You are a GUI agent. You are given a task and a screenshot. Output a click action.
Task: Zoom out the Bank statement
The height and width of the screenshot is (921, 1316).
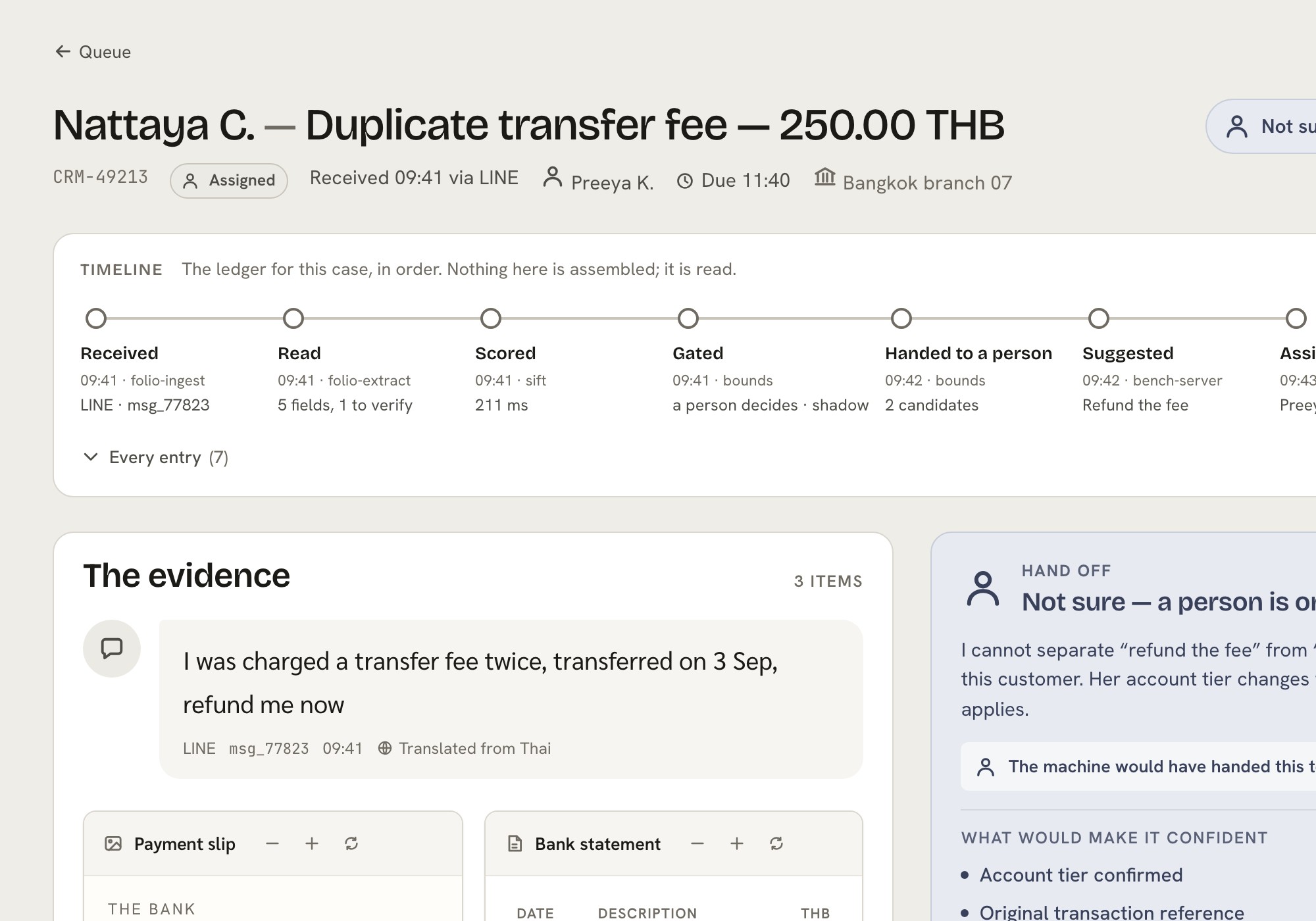point(697,843)
